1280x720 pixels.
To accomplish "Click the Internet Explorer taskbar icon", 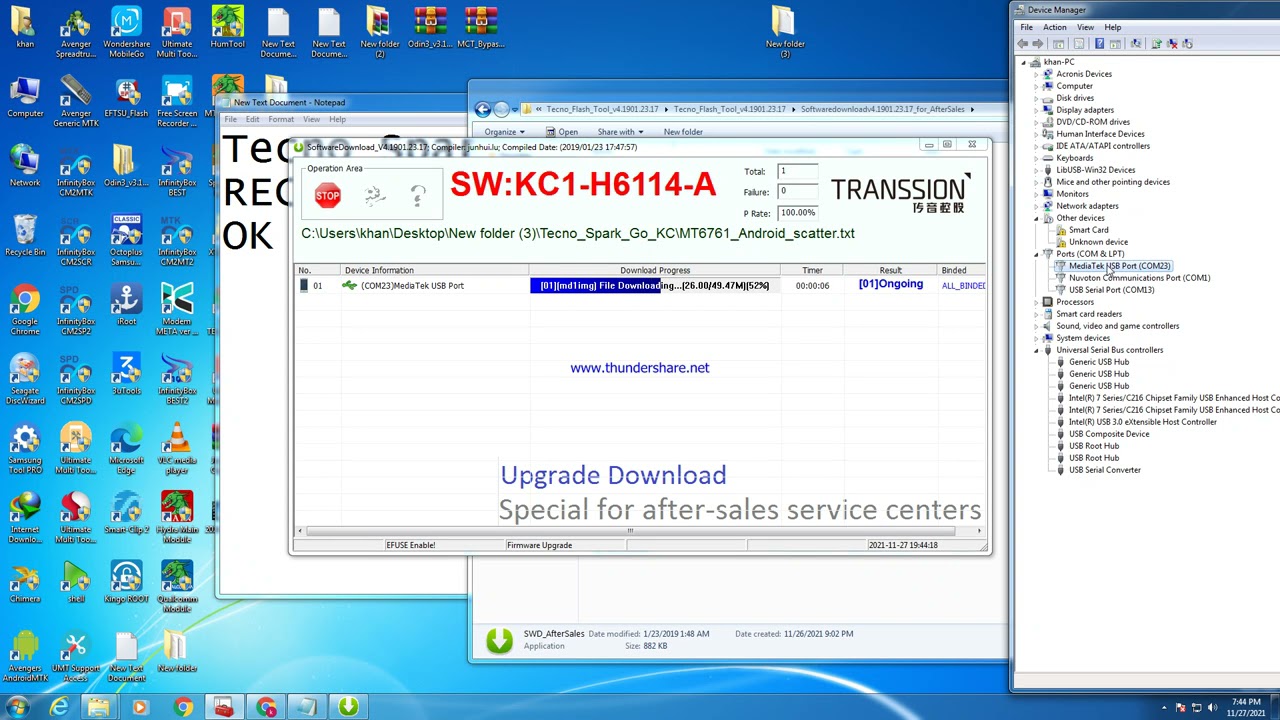I will click(59, 707).
